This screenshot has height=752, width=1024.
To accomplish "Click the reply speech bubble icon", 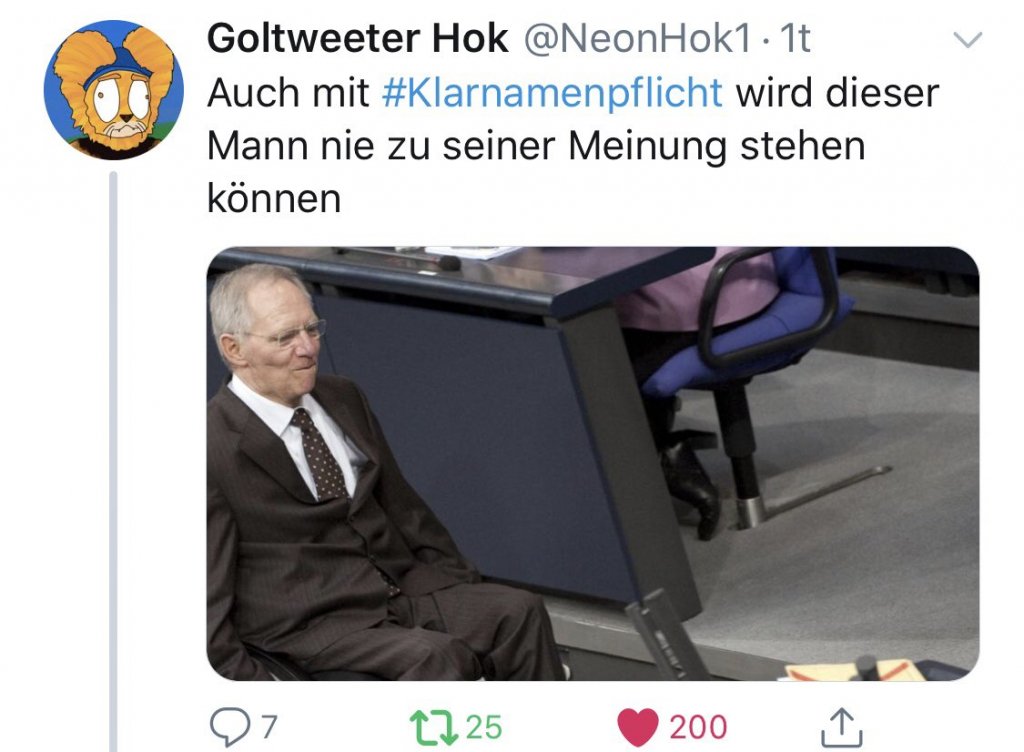I will [x=229, y=727].
